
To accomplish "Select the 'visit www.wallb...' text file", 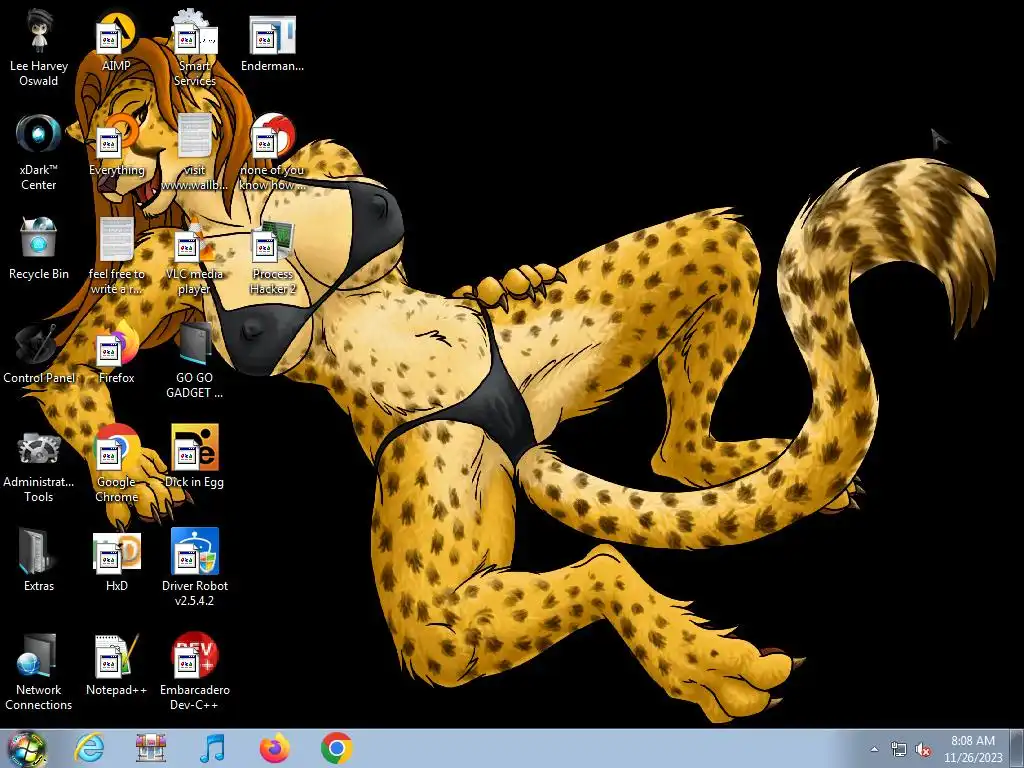I will tap(195, 153).
